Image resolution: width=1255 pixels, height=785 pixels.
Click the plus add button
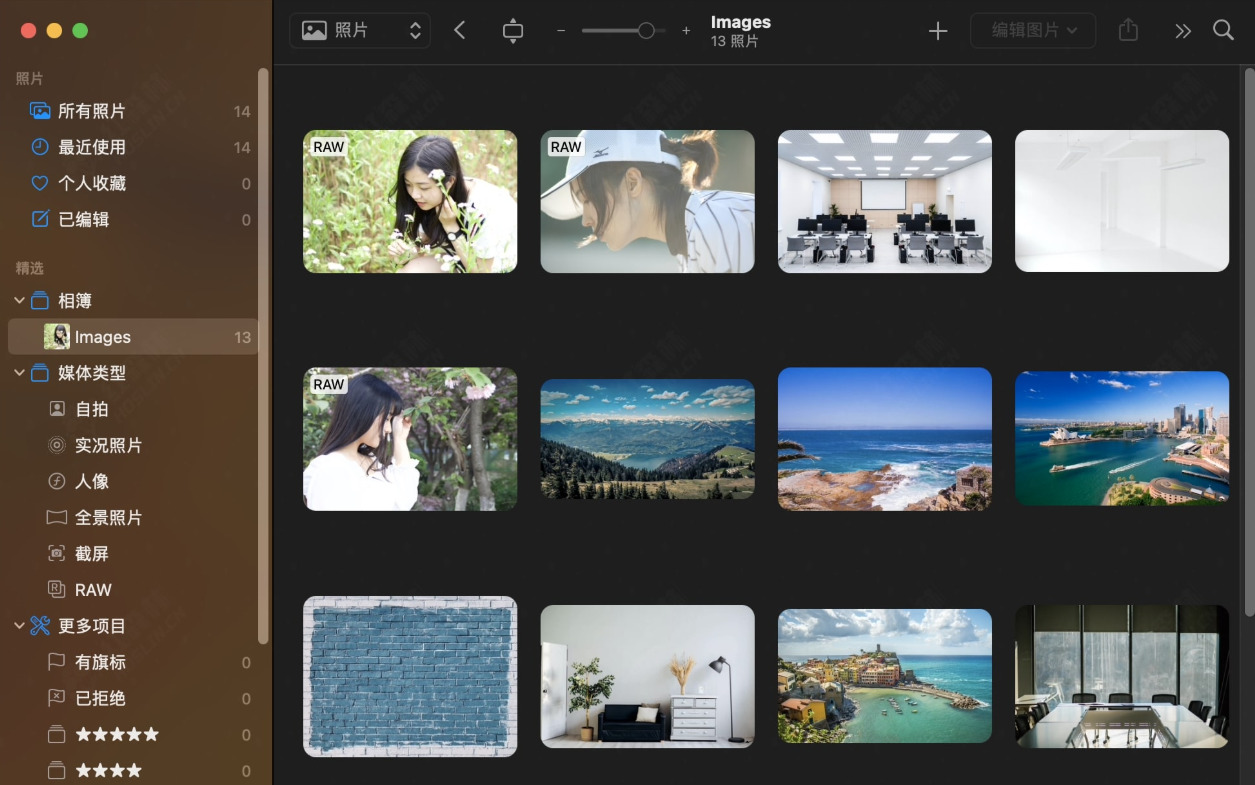tap(938, 31)
